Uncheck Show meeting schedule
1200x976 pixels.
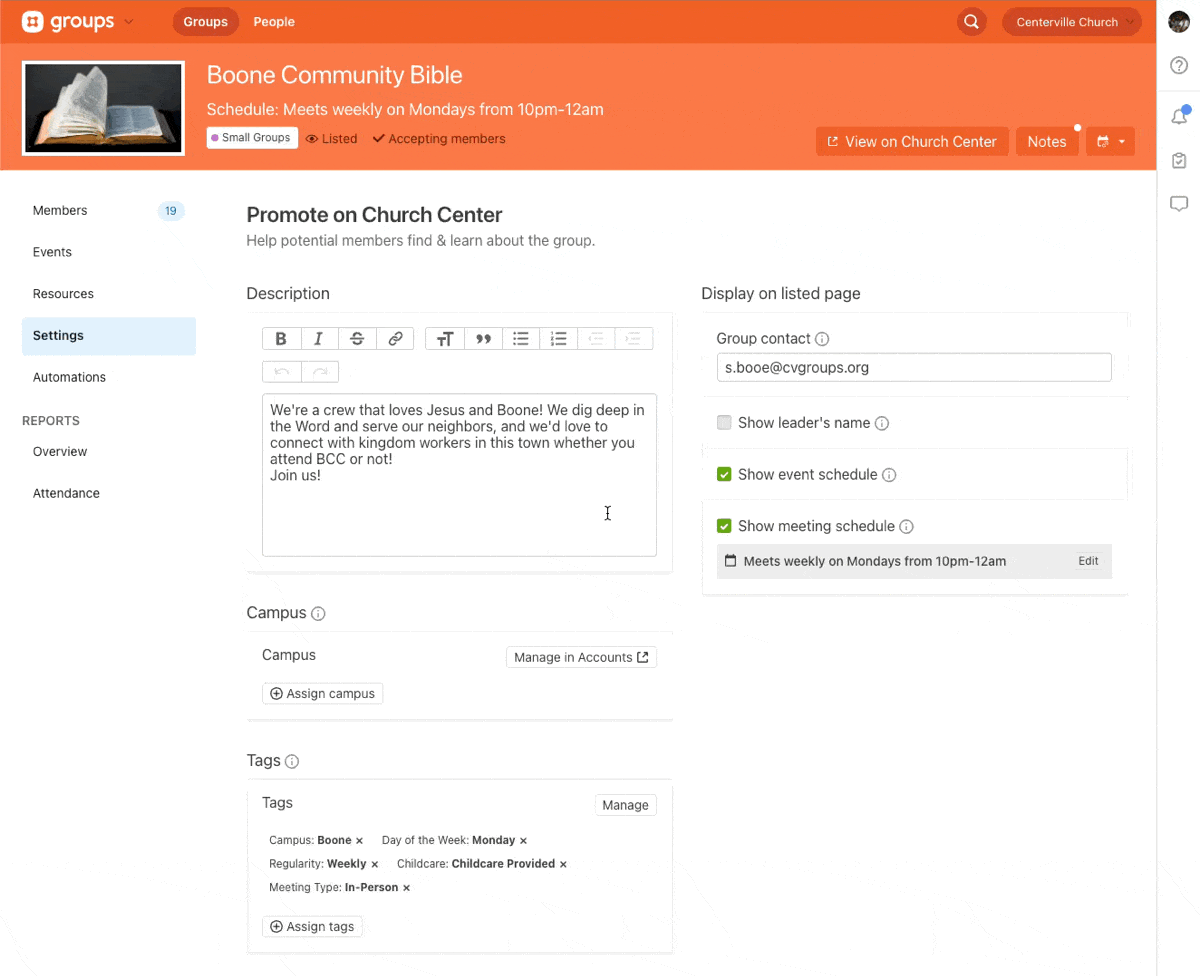724,527
